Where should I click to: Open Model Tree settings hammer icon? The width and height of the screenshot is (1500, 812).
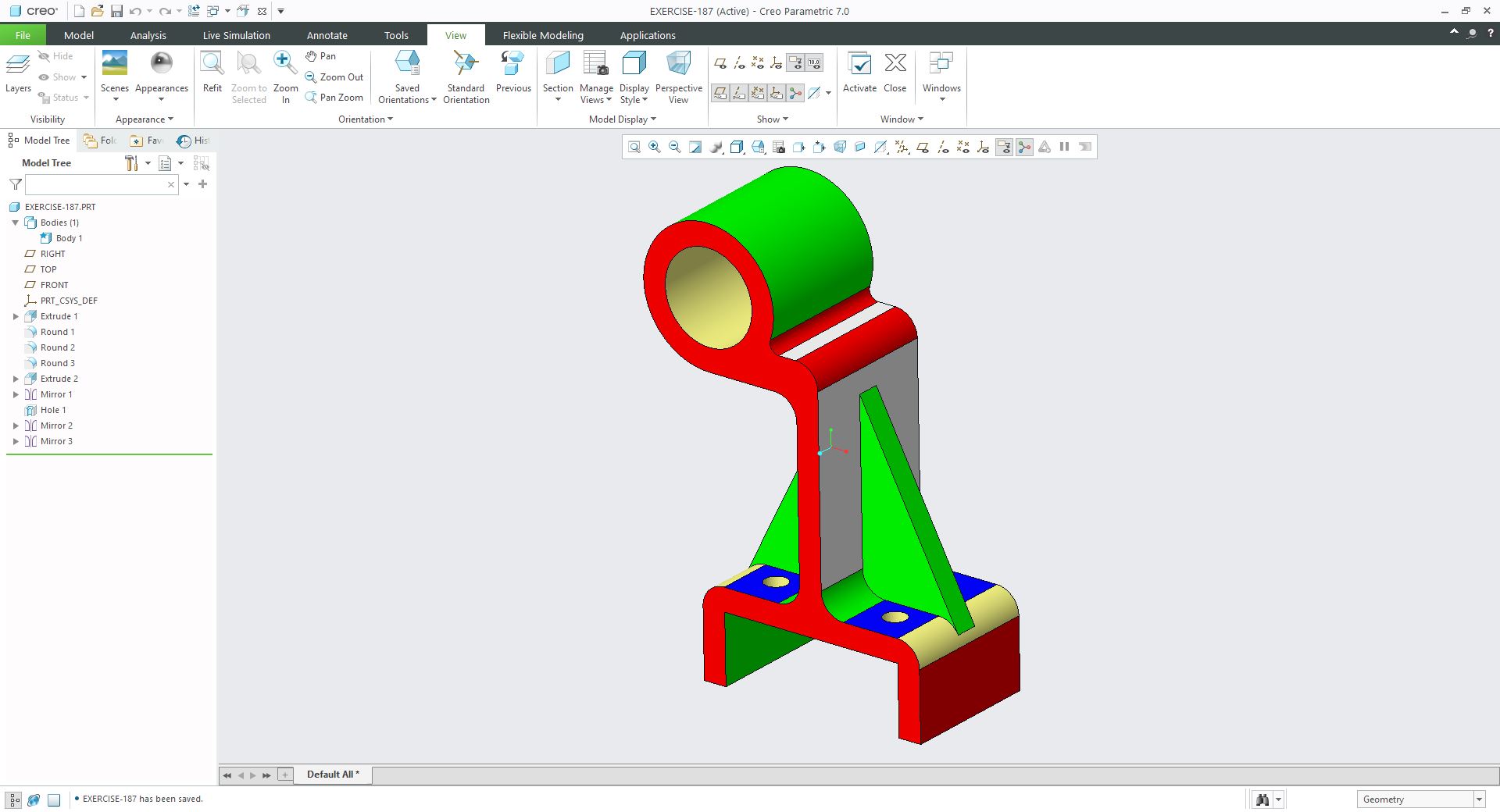coord(131,162)
